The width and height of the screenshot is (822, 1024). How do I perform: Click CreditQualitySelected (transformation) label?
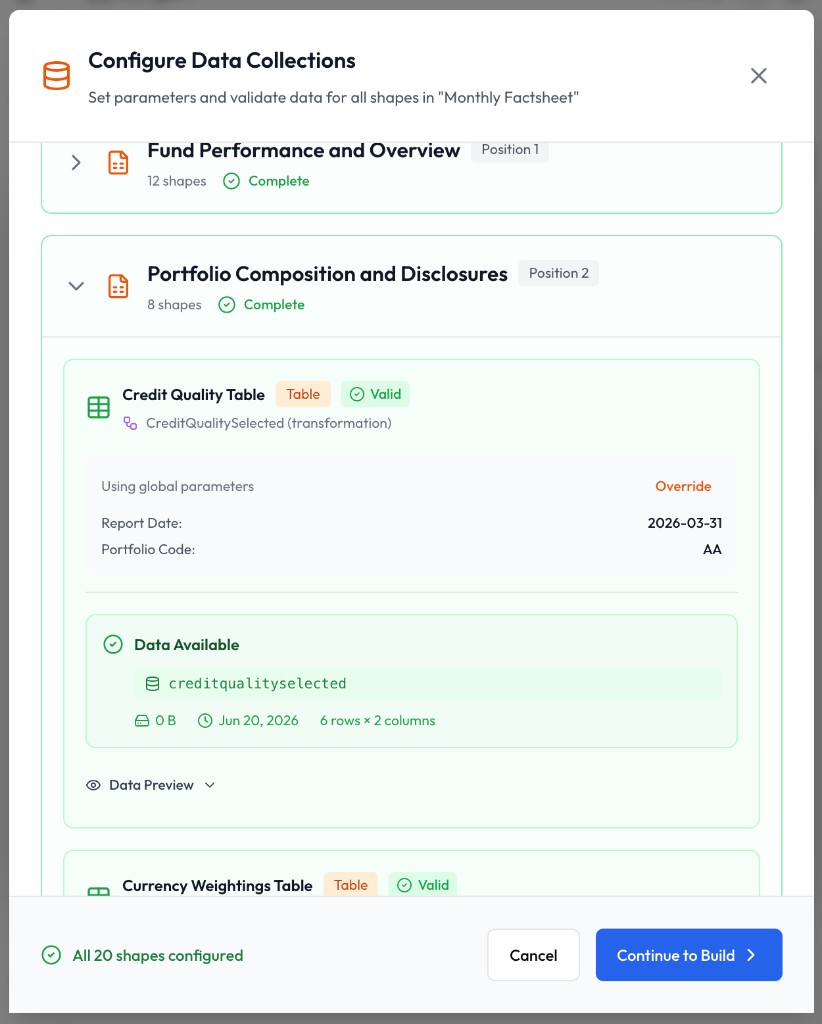(268, 424)
